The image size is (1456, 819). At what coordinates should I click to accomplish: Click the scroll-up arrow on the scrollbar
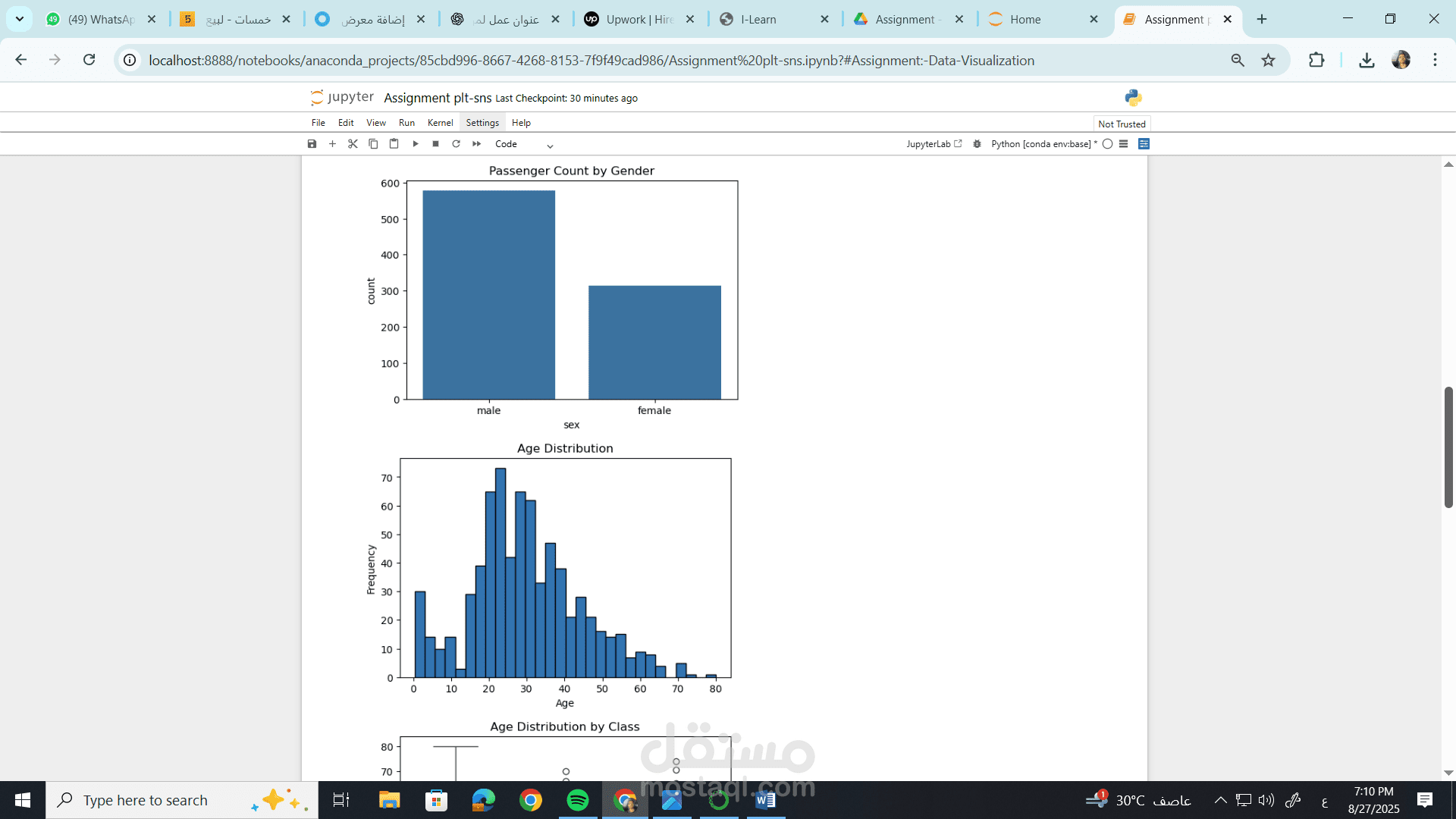pos(1448,164)
